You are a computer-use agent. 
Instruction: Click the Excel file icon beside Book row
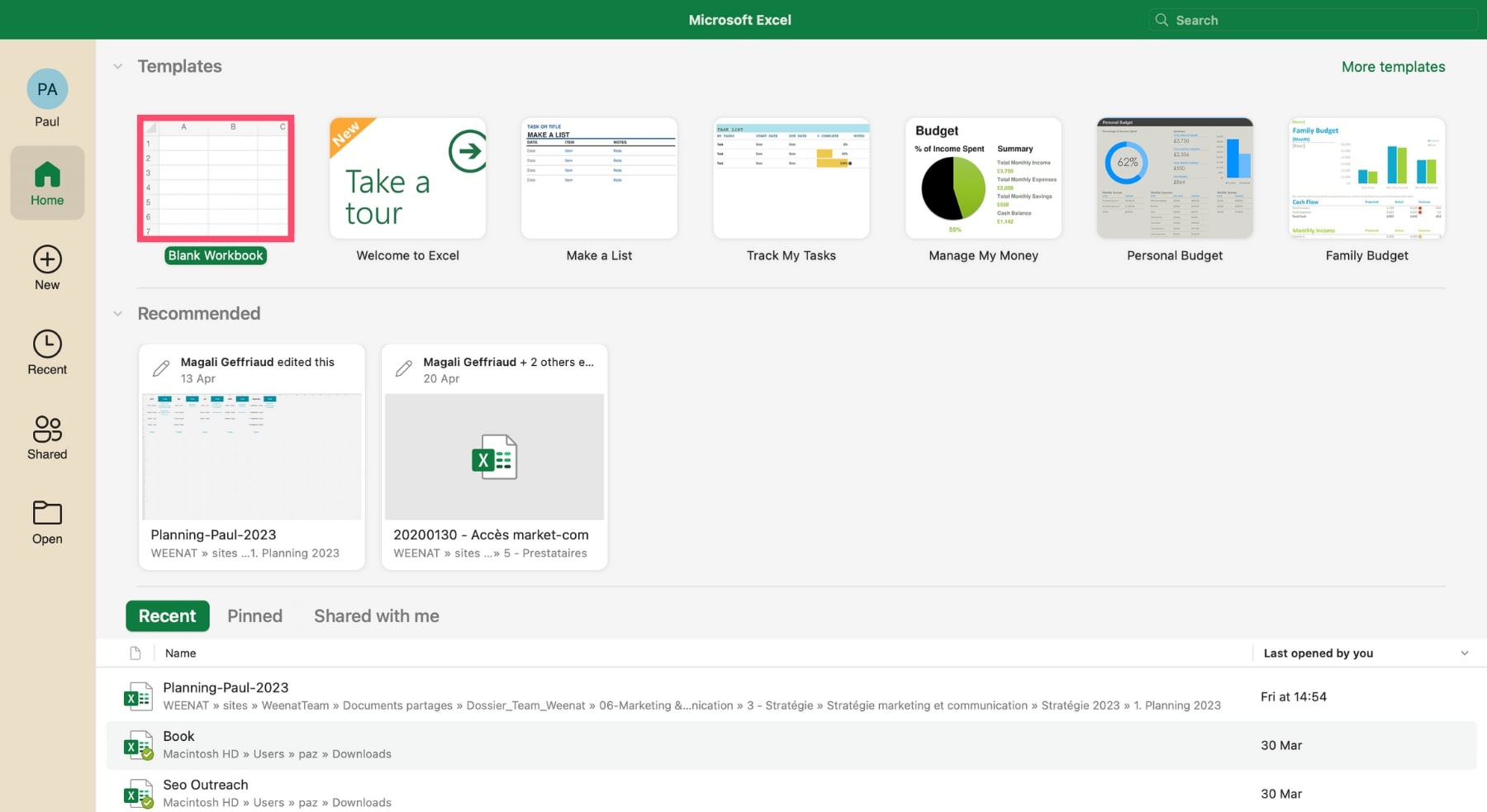(x=138, y=745)
